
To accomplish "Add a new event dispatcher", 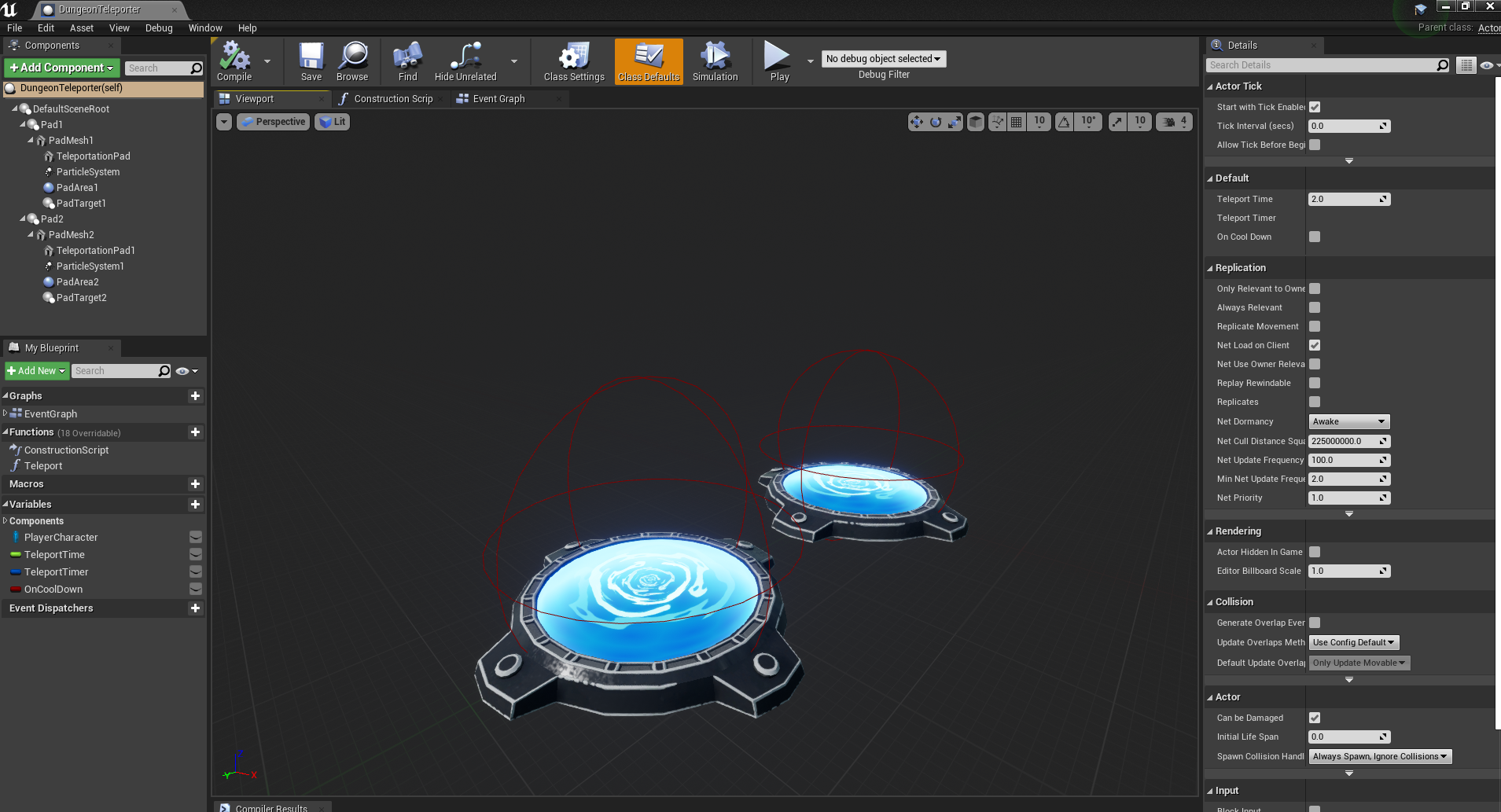I will tap(196, 608).
